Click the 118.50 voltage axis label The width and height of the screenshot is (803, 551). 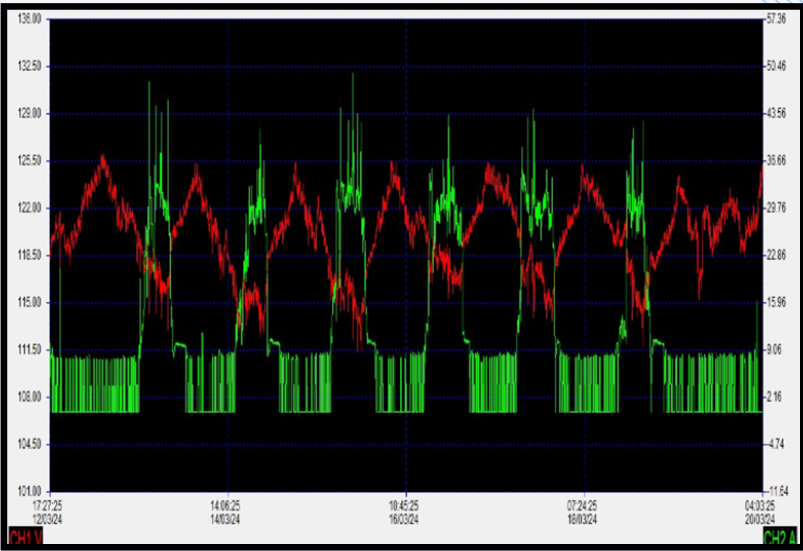pos(31,255)
